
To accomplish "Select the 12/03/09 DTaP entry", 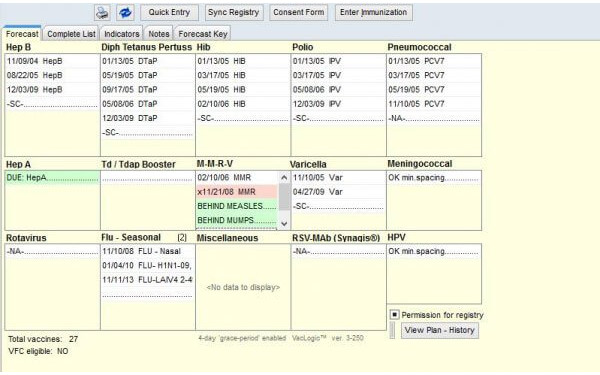I will tap(147, 118).
